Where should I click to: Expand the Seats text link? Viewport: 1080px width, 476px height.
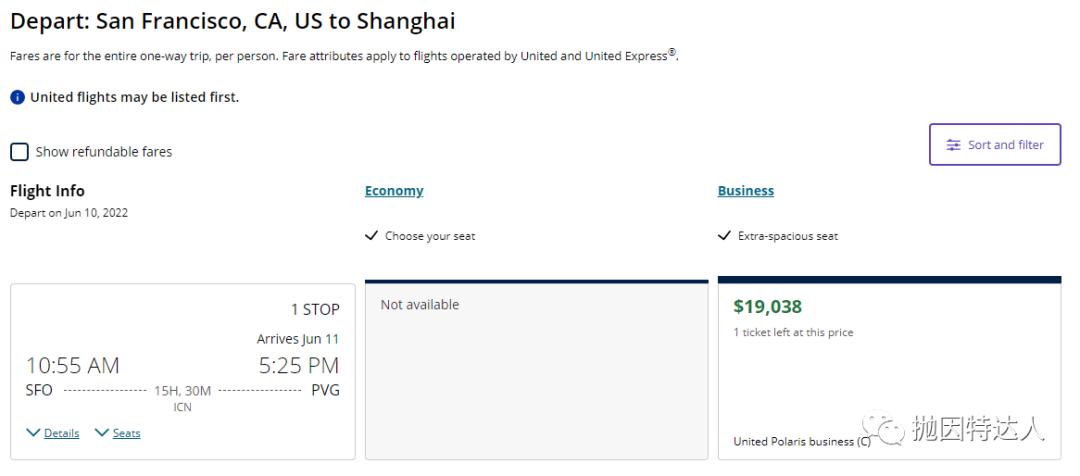click(126, 433)
